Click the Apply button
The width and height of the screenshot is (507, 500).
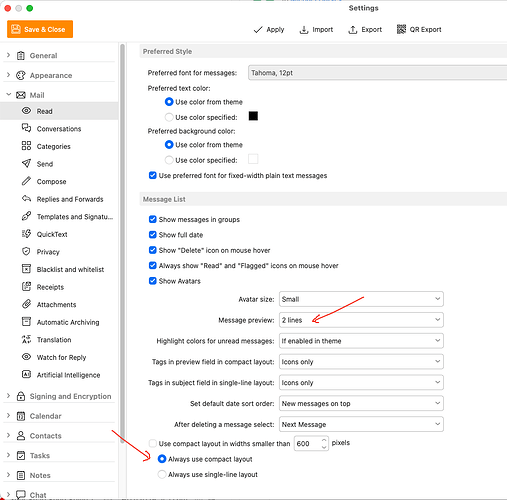tap(269, 30)
